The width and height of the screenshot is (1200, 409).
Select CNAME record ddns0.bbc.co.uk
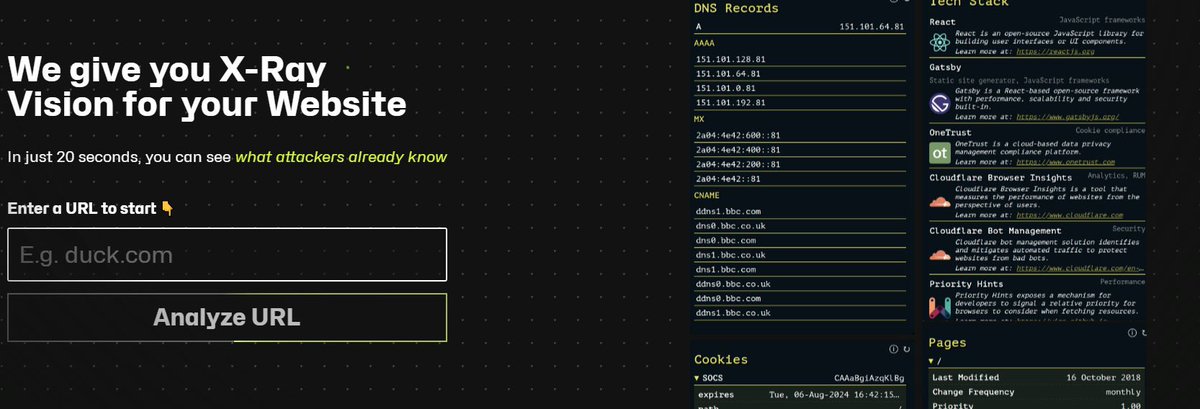[800, 284]
